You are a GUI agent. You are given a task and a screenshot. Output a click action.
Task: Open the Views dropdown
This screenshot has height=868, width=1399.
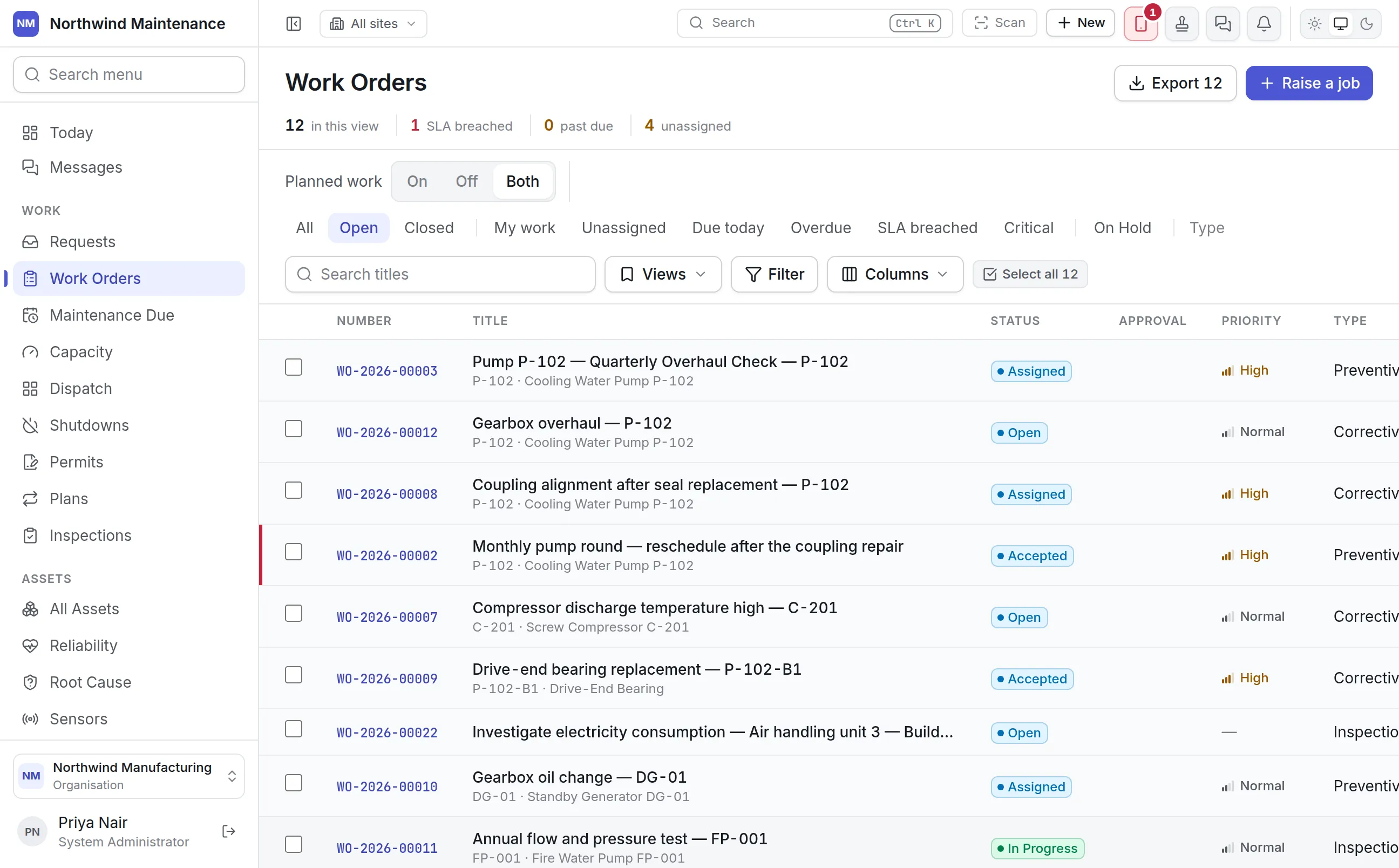point(663,274)
